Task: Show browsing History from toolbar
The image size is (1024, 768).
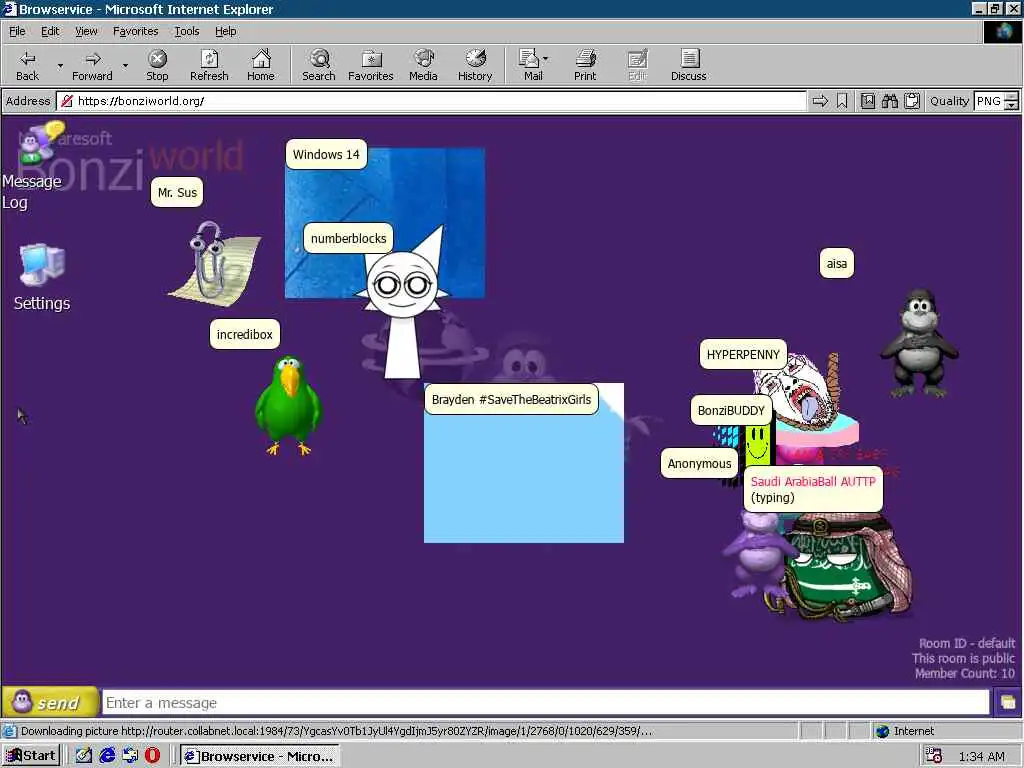Action: [x=475, y=65]
